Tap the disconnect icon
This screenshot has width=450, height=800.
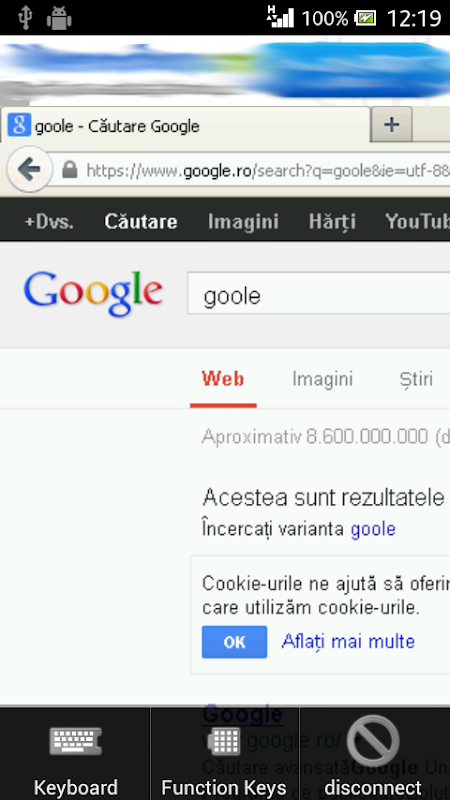[373, 740]
